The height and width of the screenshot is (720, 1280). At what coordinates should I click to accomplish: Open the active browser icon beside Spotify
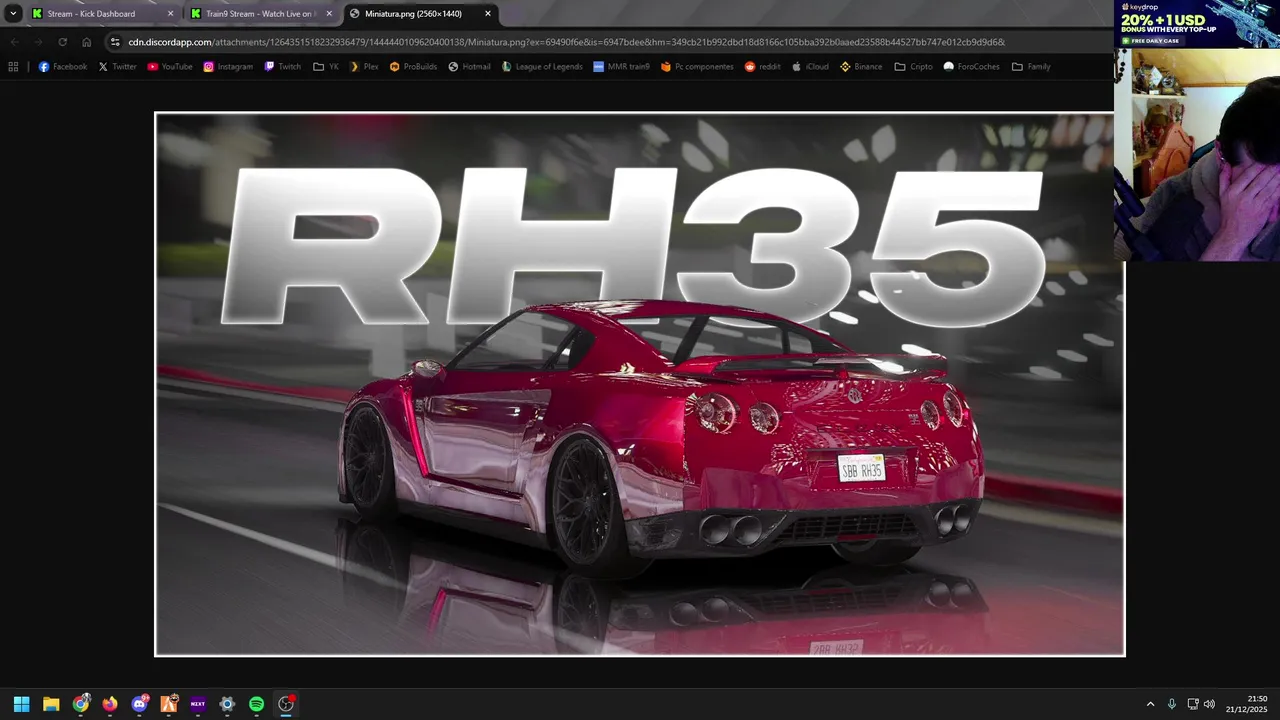[286, 704]
